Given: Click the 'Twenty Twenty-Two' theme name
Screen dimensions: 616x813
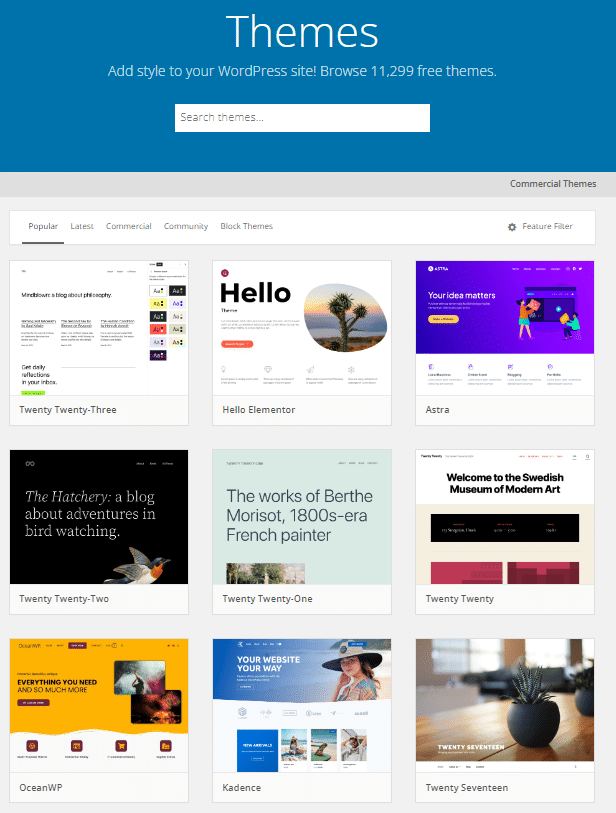Looking at the screenshot, I should click(64, 599).
